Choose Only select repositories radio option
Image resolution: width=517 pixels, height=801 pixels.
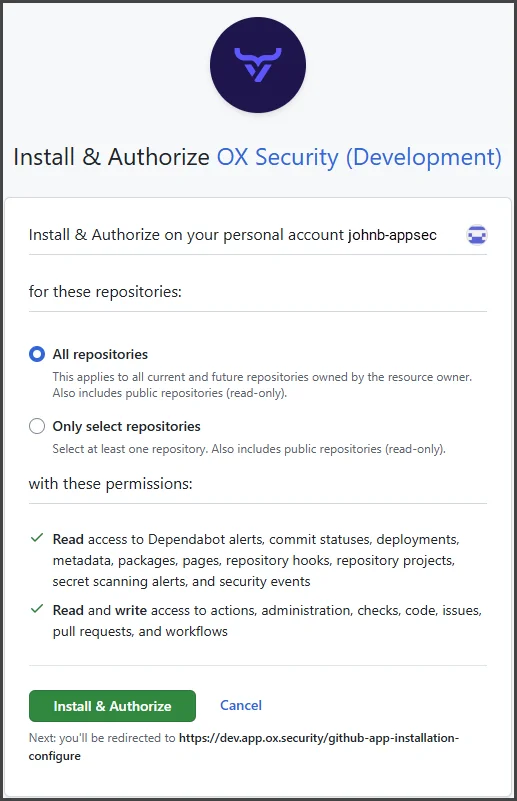click(37, 426)
